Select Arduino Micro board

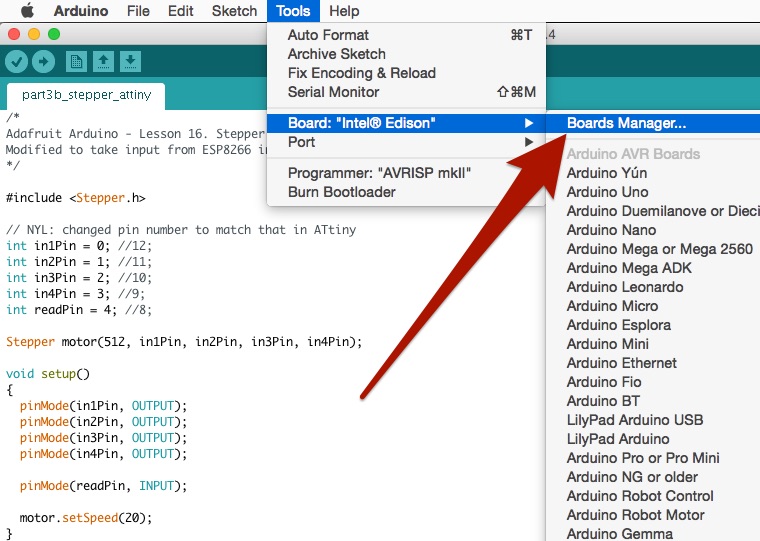[x=653, y=306]
